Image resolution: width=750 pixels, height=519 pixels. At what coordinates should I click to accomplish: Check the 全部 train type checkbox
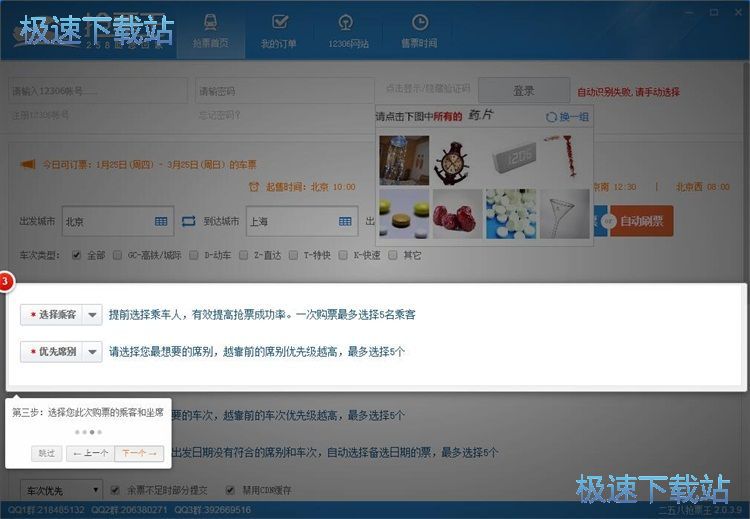[77, 255]
